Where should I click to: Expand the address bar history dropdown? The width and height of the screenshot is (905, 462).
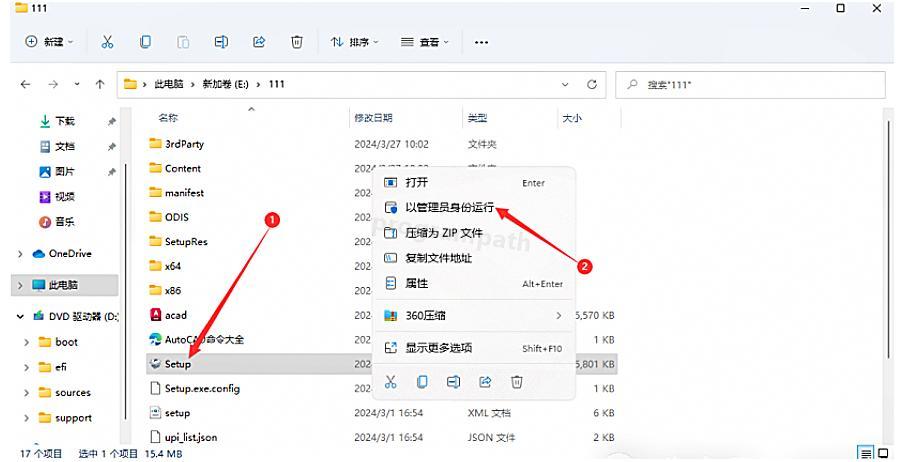coord(565,84)
